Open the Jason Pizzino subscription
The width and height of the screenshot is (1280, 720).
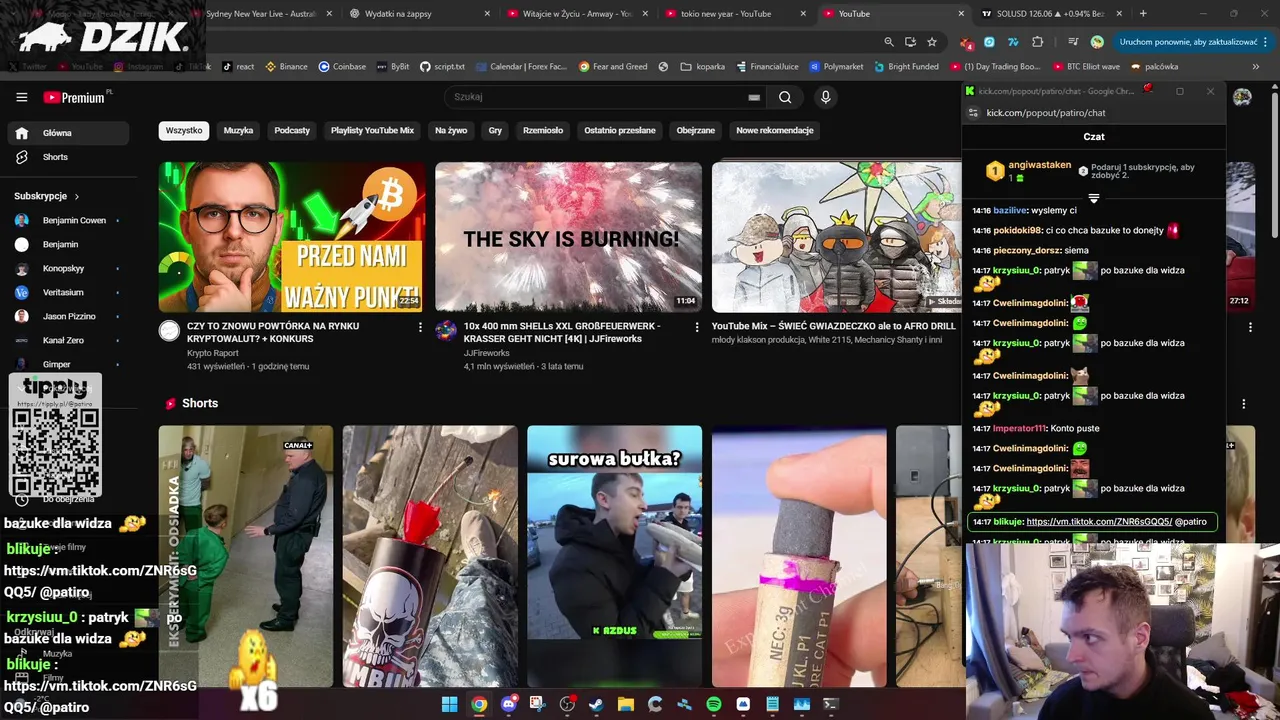[x=68, y=316]
